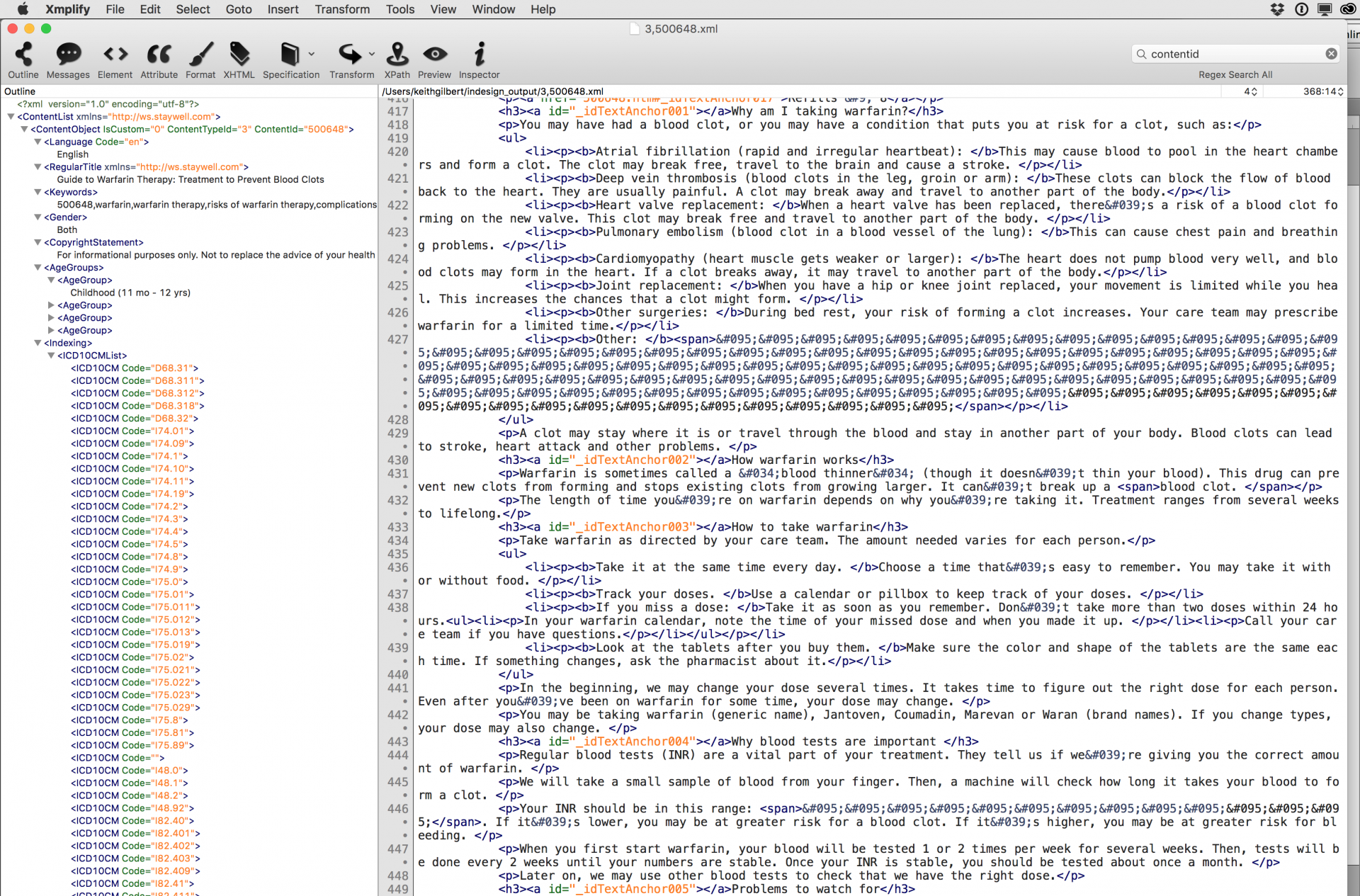1360x896 pixels.
Task: Open the Transform menu in menu bar
Action: [x=342, y=9]
